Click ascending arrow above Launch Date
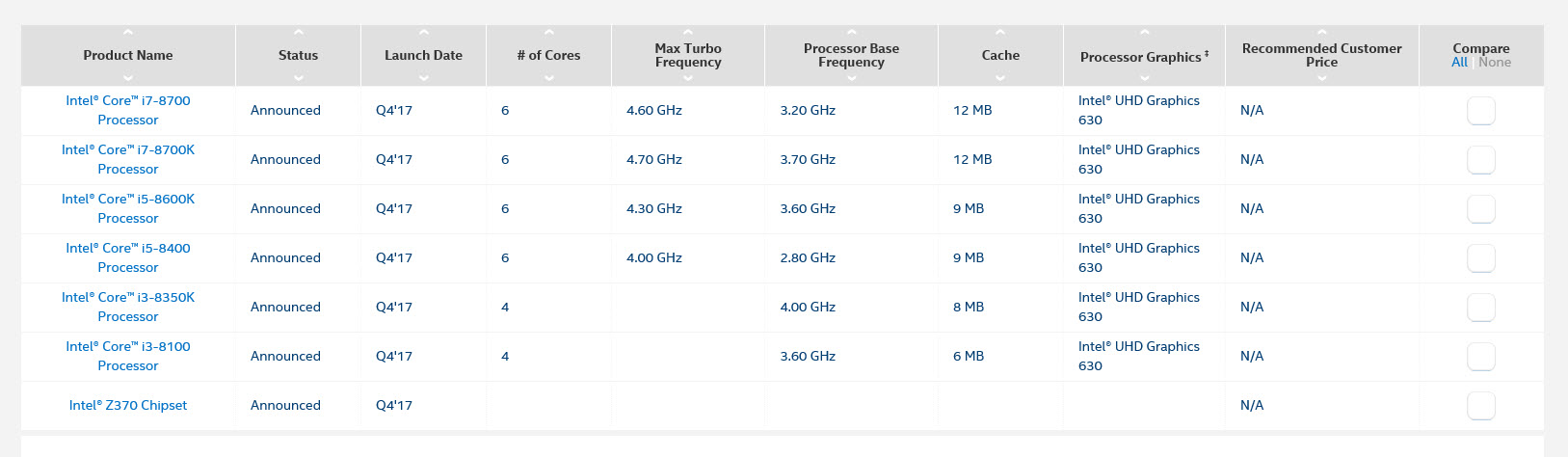Image resolution: width=1568 pixels, height=457 pixels. point(423,34)
